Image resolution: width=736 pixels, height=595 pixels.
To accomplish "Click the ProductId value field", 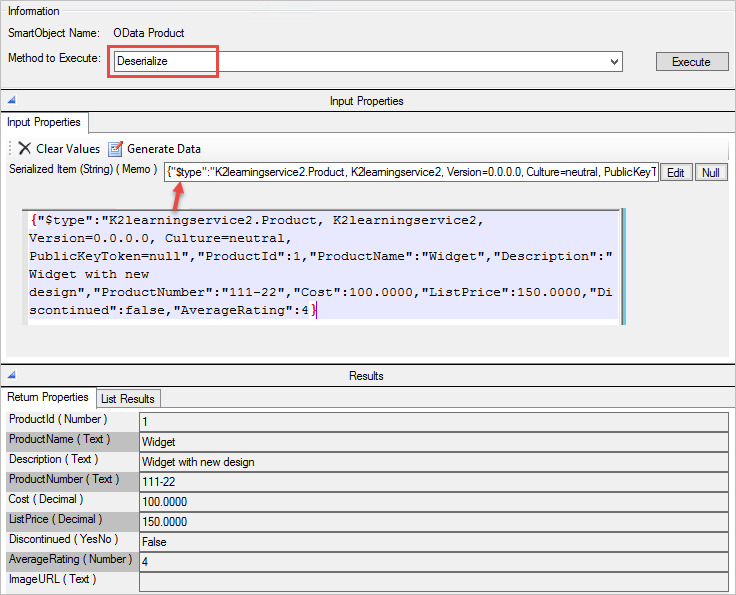I will (x=433, y=422).
